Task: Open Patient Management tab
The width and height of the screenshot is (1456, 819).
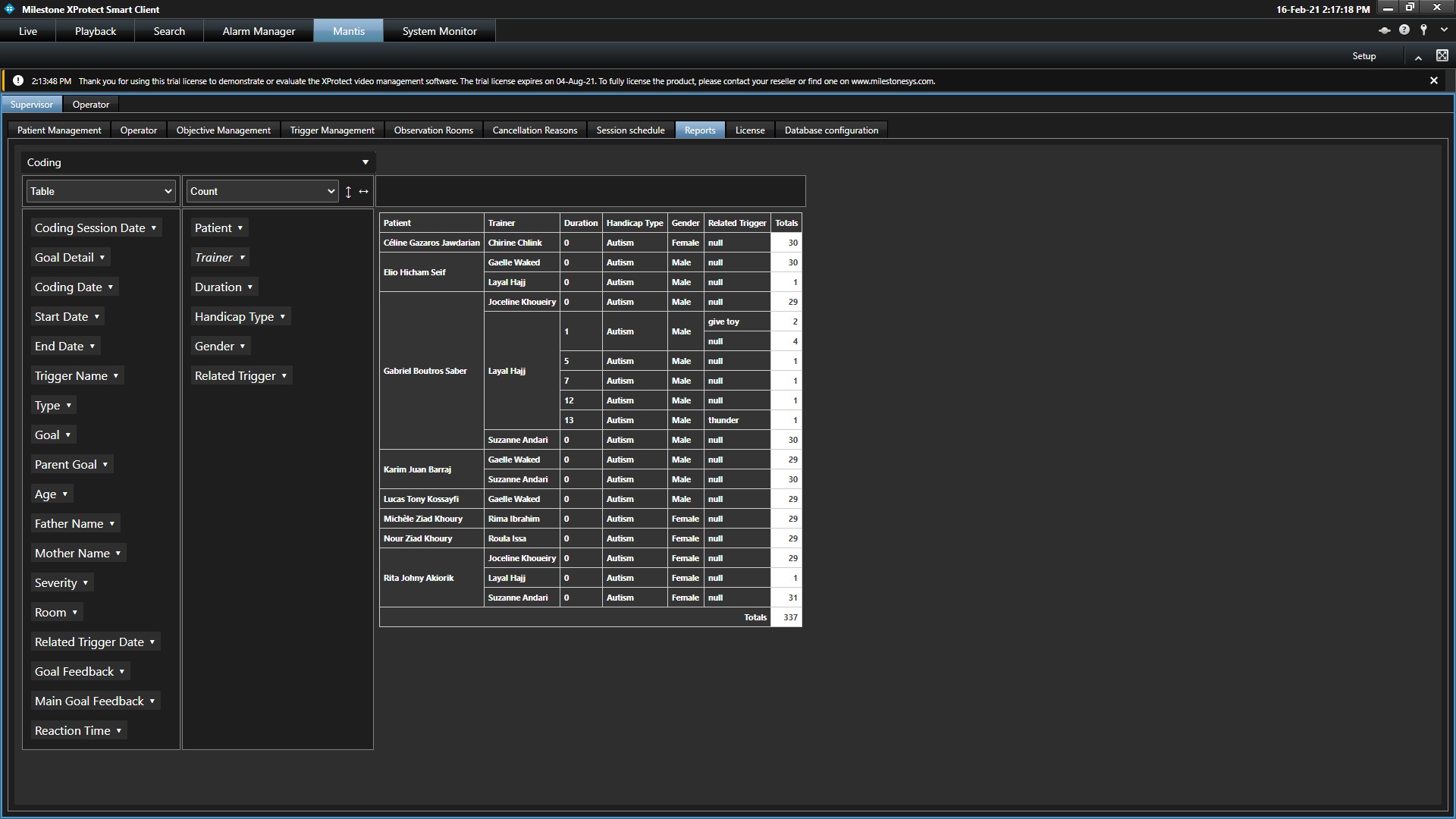Action: 59,130
